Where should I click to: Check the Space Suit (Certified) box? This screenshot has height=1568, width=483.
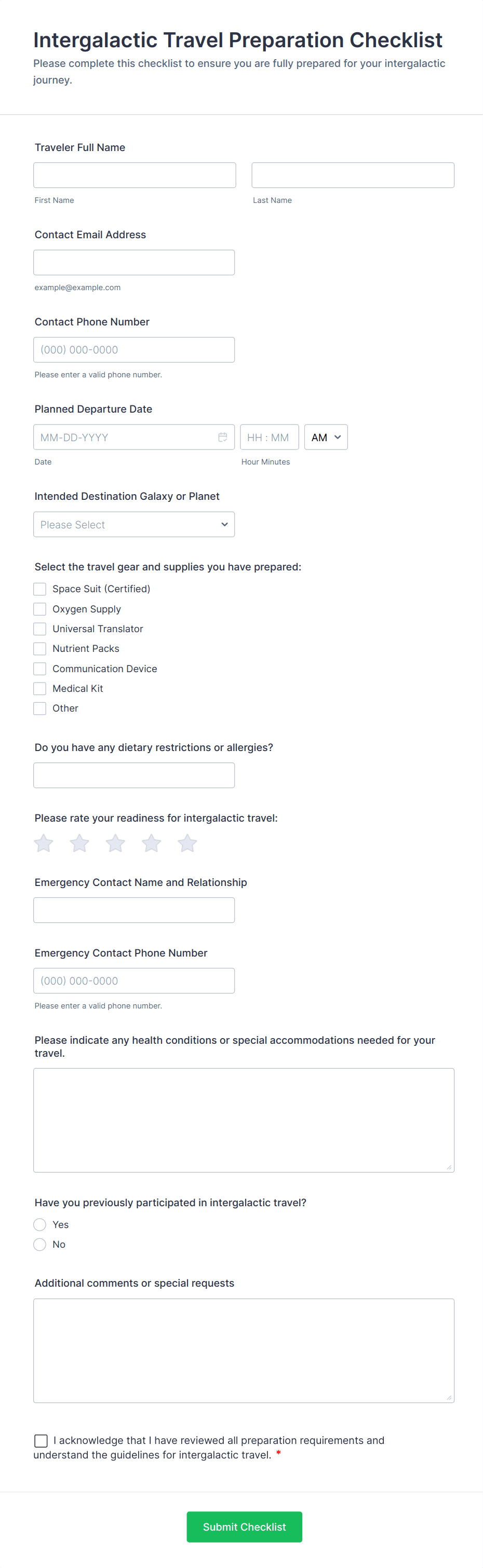39,589
